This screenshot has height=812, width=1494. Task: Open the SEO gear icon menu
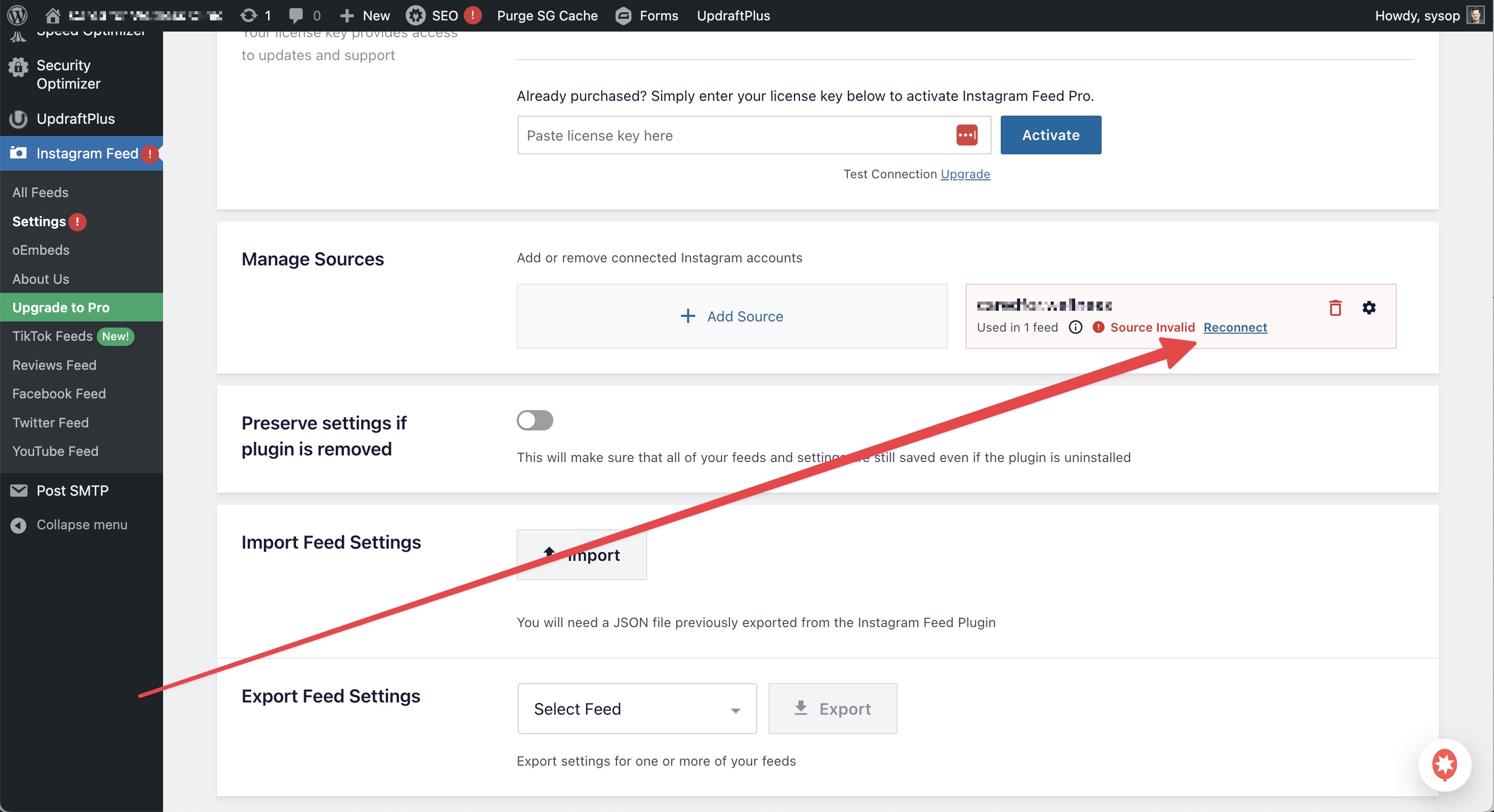(415, 16)
